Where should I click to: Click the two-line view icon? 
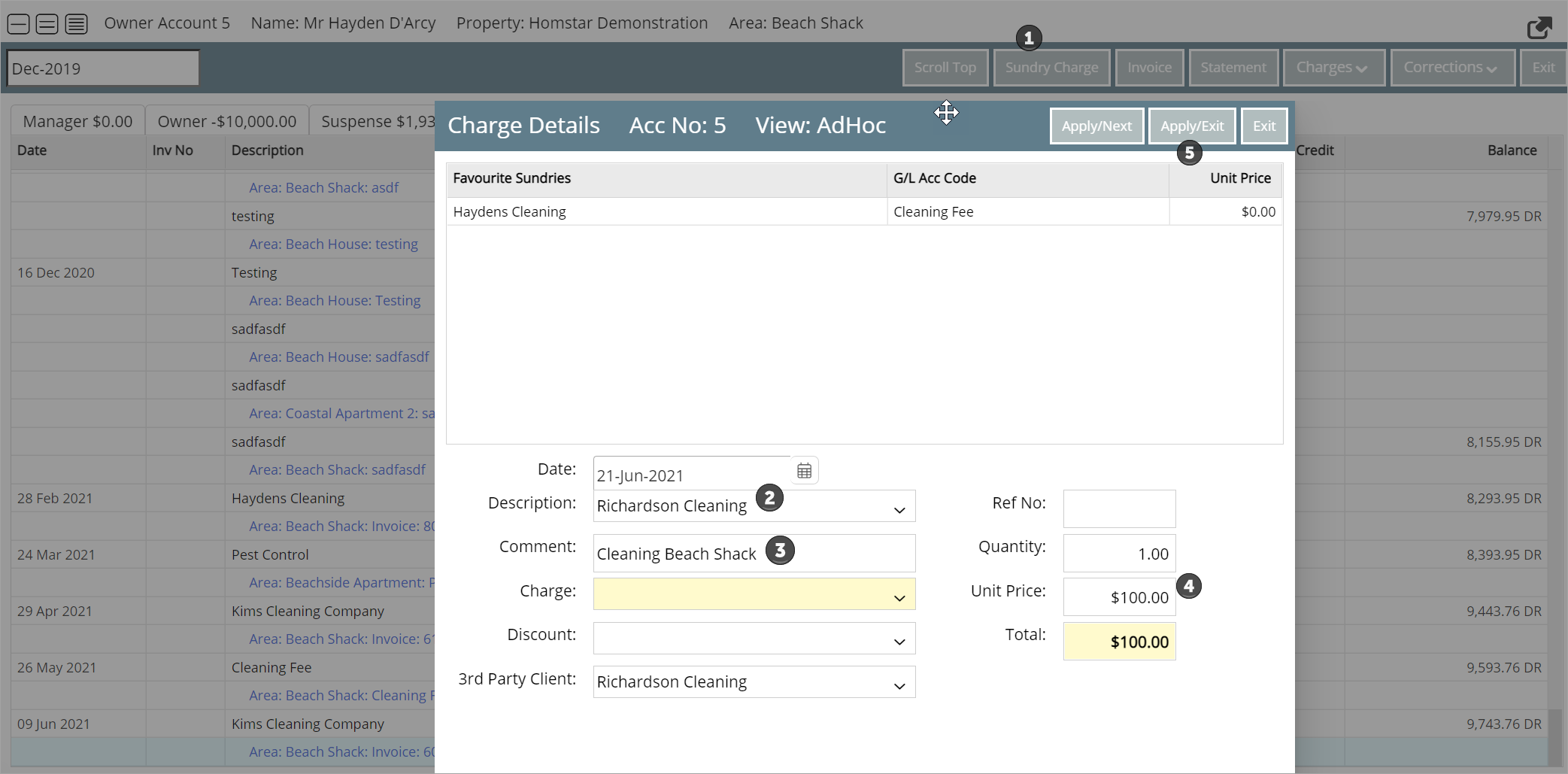(x=47, y=24)
